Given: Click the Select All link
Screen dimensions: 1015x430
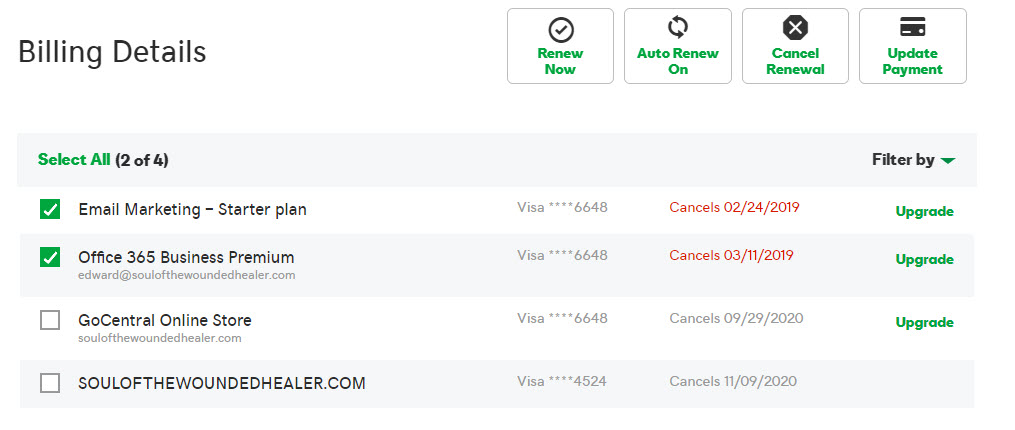Looking at the screenshot, I should pyautogui.click(x=74, y=160).
